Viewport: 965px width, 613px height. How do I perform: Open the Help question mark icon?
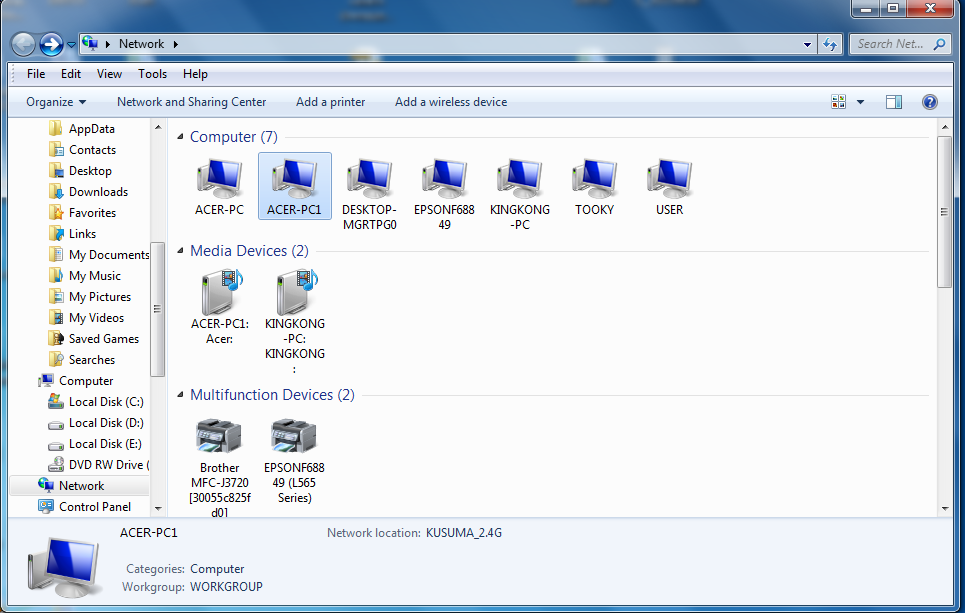929,102
